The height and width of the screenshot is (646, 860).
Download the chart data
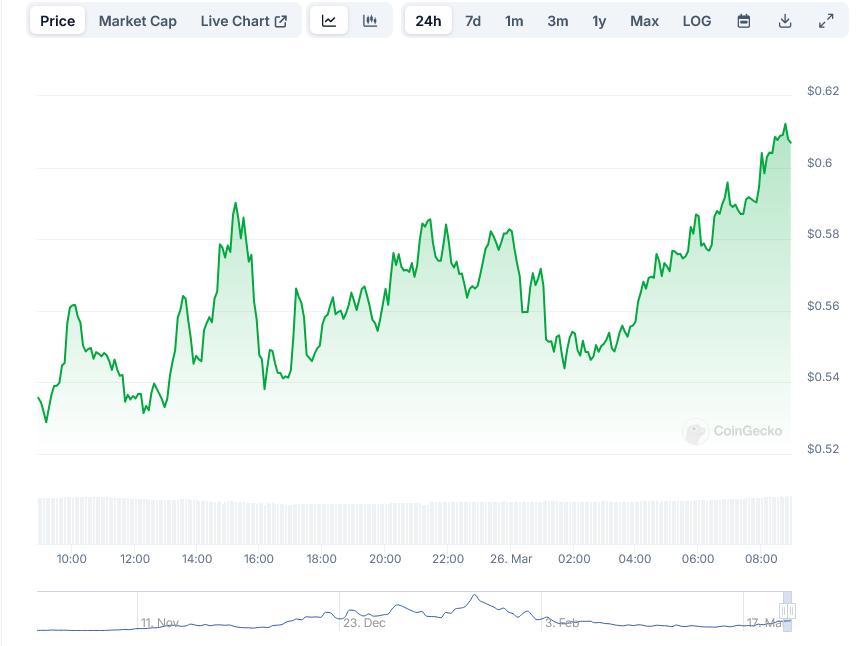785,21
